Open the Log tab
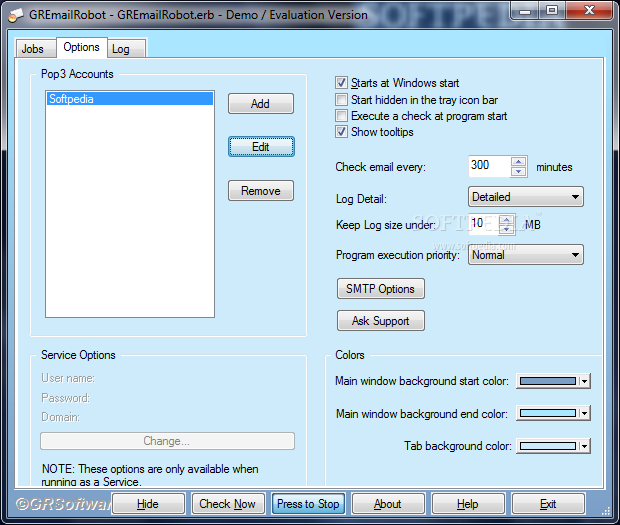620x525 pixels. click(x=126, y=49)
